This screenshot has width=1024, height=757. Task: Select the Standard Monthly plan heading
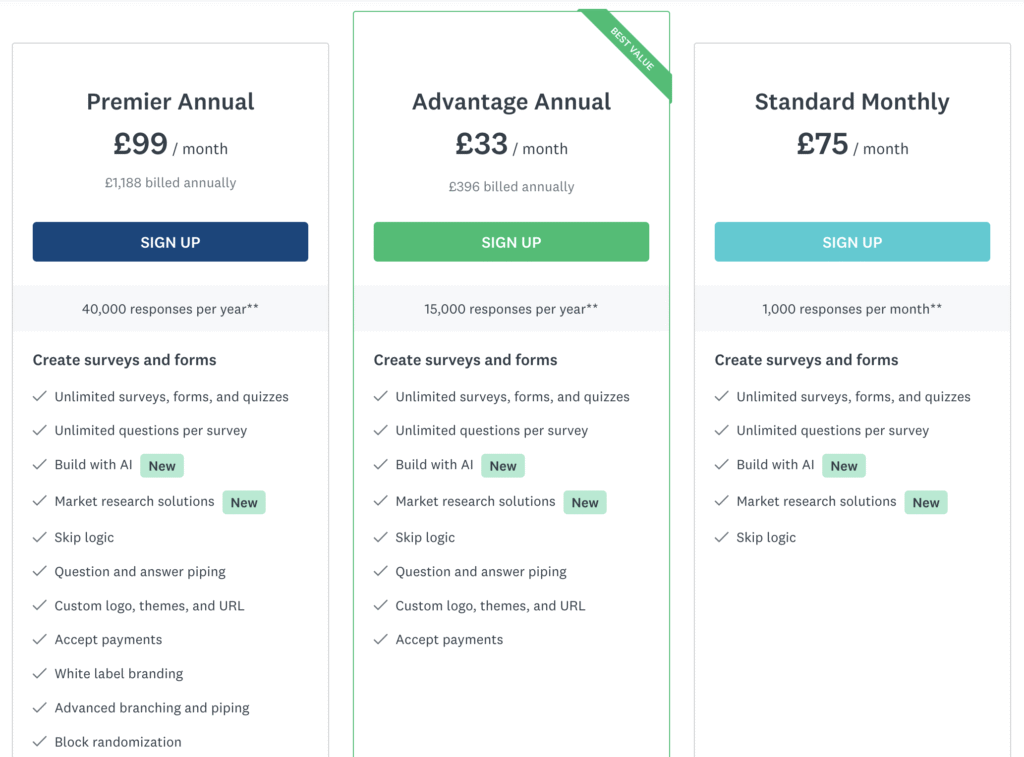(x=852, y=102)
